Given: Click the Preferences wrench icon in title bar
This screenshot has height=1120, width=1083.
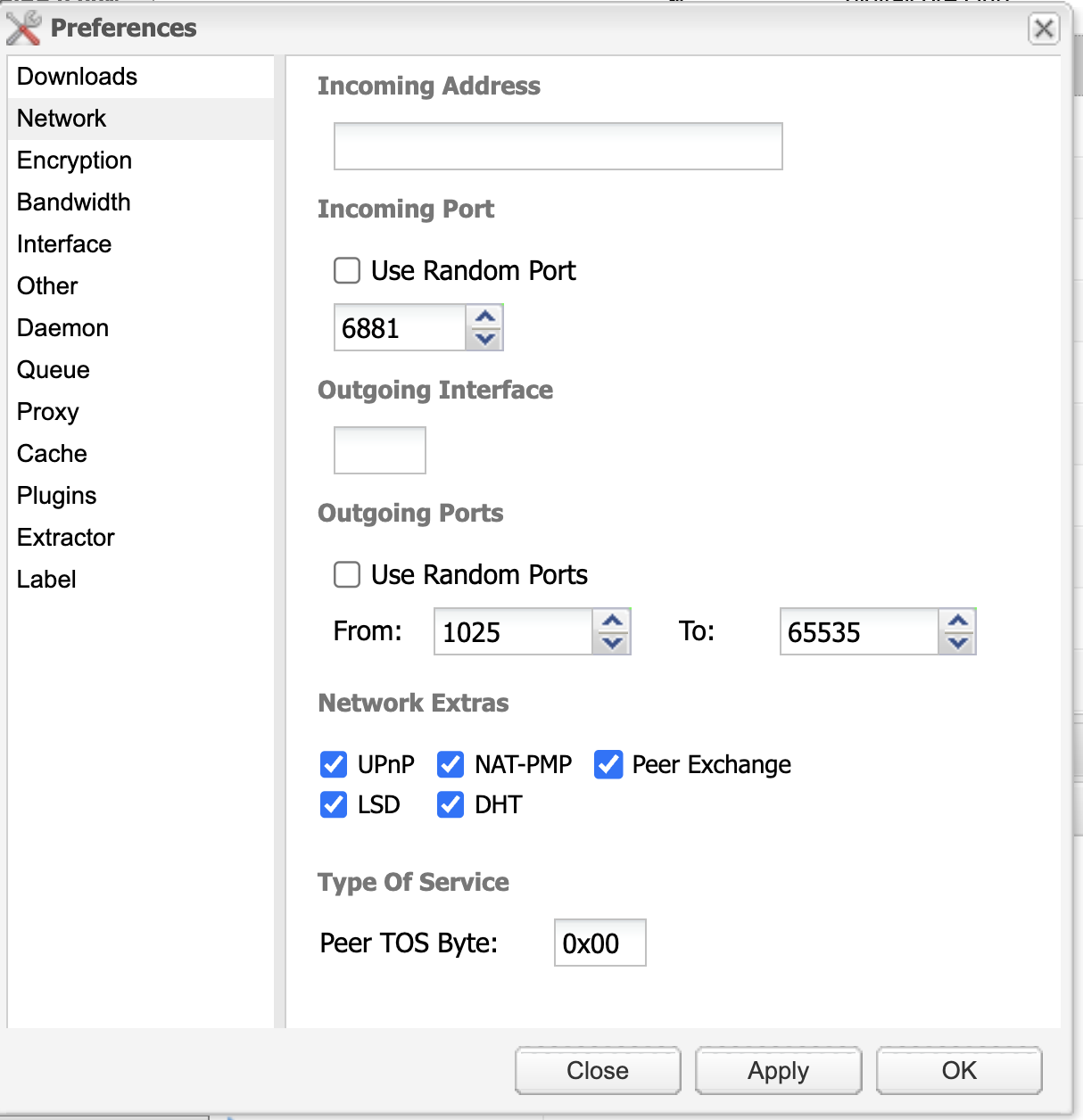Looking at the screenshot, I should [x=24, y=28].
